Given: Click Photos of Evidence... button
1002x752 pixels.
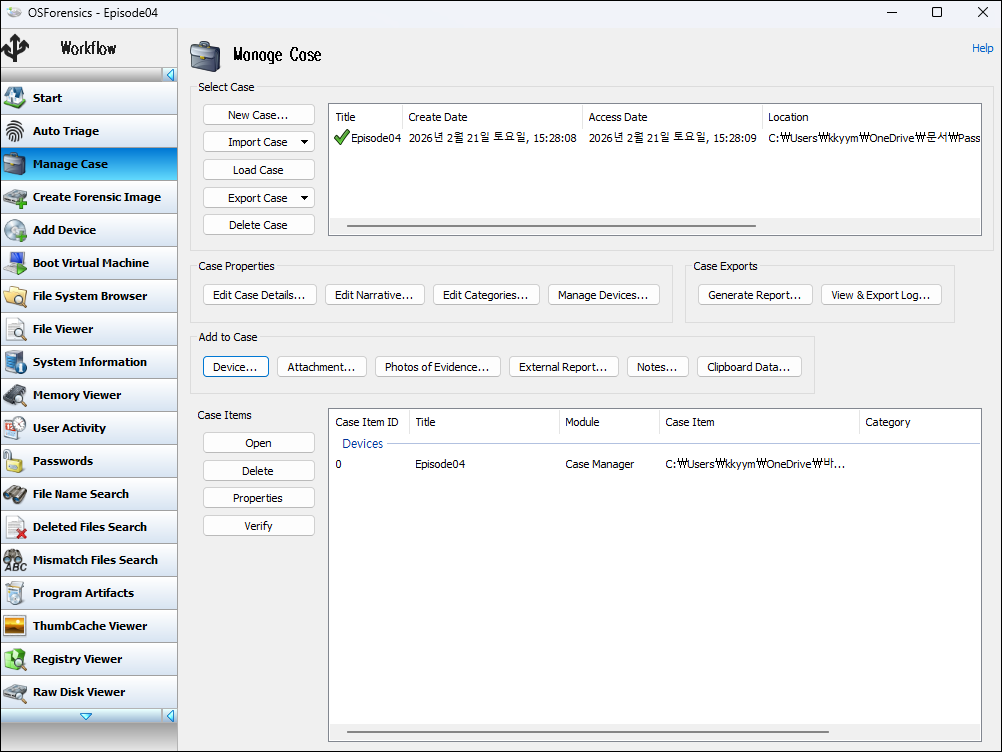Looking at the screenshot, I should coord(437,367).
